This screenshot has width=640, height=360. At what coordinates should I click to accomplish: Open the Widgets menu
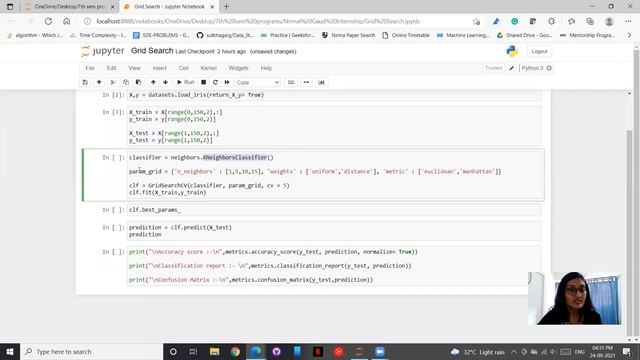238,68
